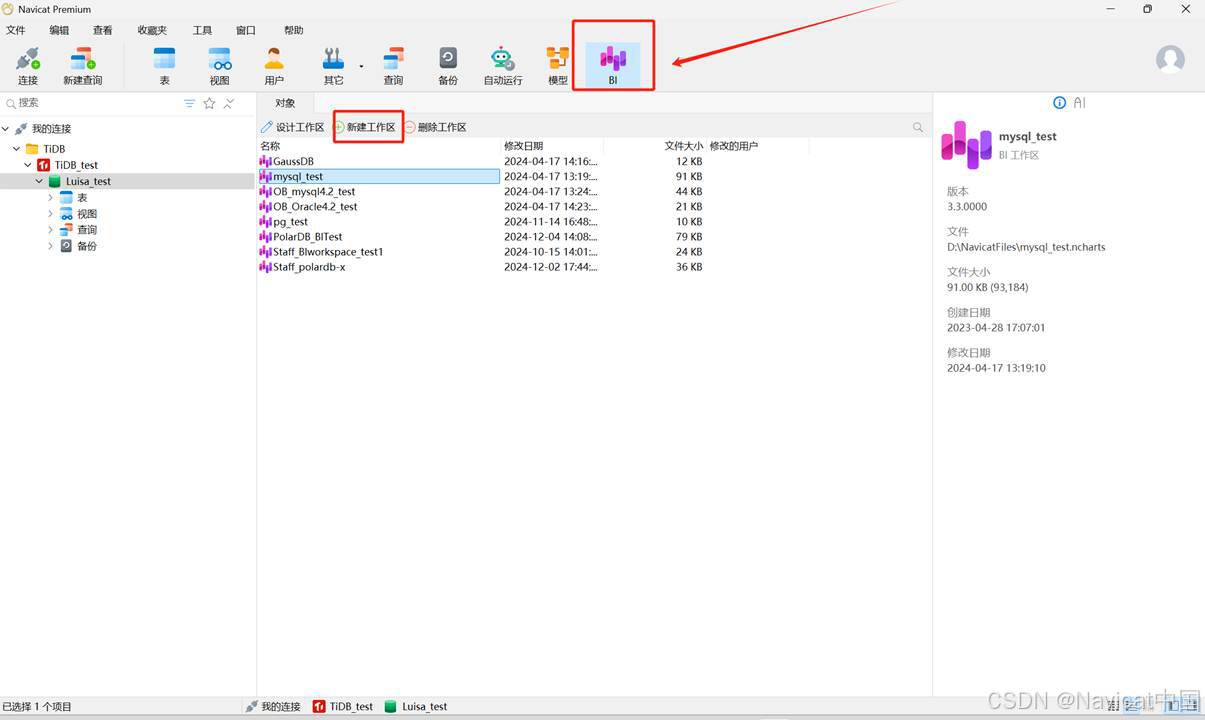Image resolution: width=1205 pixels, height=720 pixels.
Task: Select the mysql_test workspace row
Action: click(x=379, y=176)
